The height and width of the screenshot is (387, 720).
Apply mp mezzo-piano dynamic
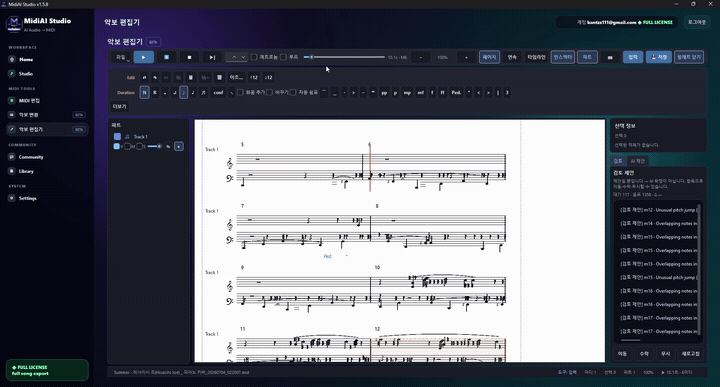407,92
